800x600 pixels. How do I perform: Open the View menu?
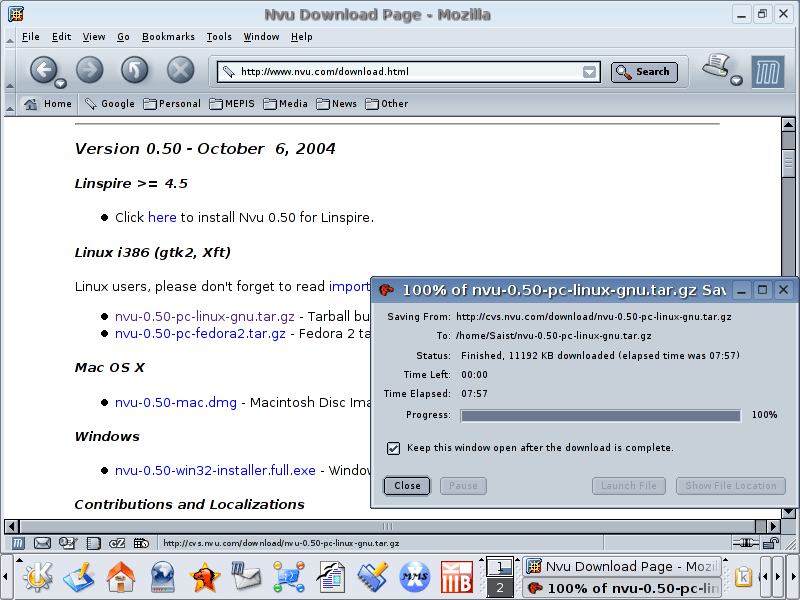[x=94, y=37]
